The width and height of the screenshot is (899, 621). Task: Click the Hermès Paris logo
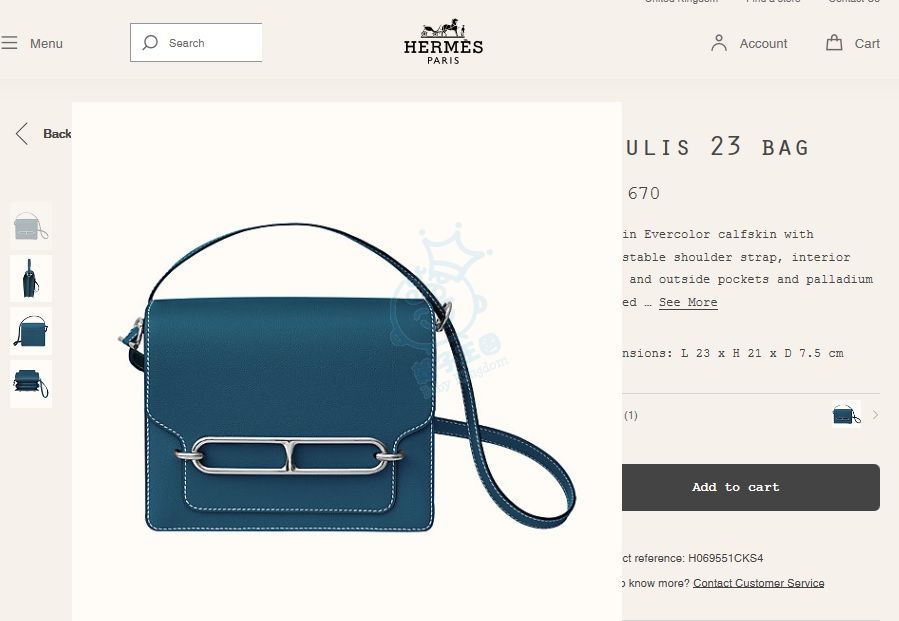click(x=443, y=41)
